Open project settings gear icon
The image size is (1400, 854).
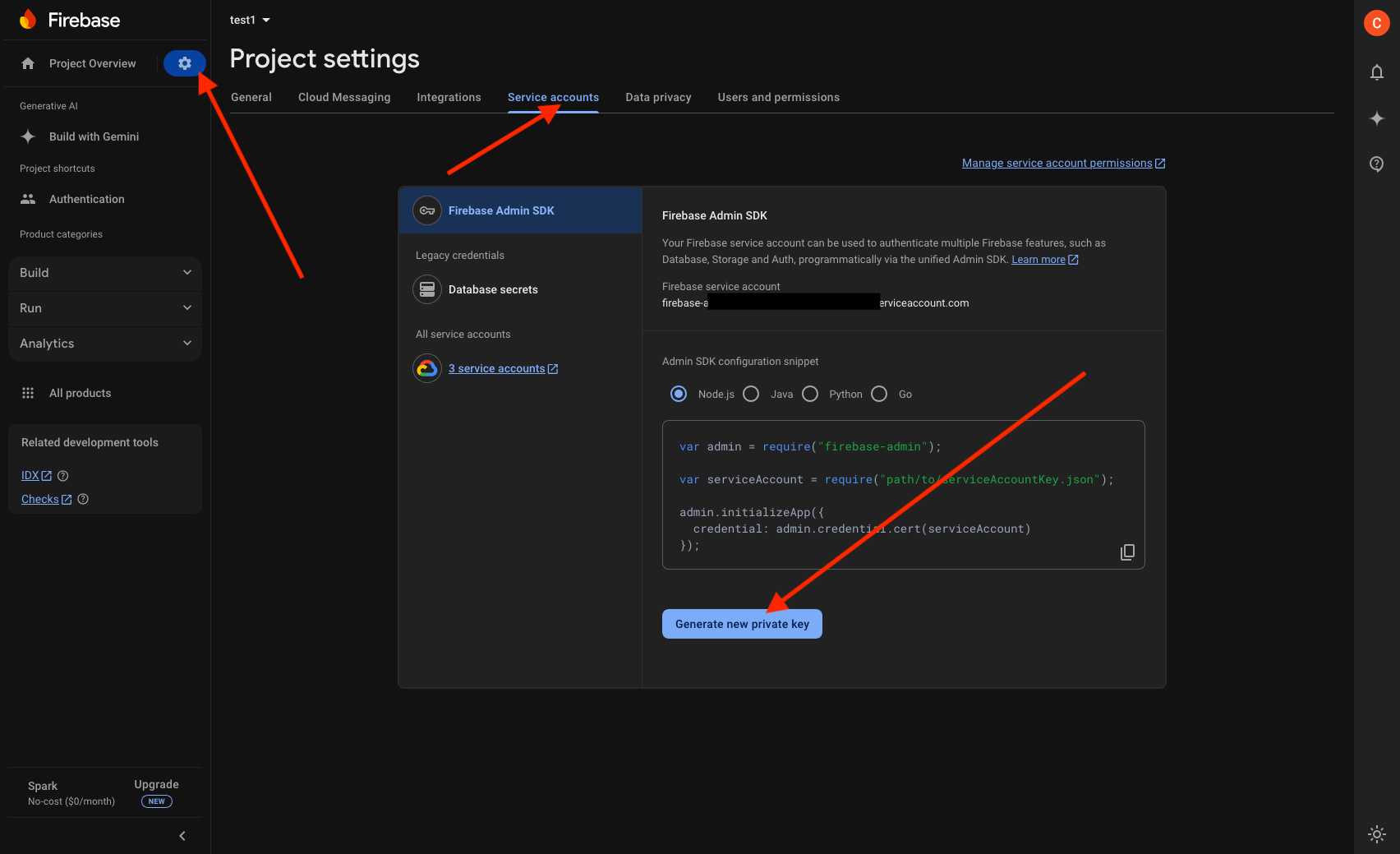coord(184,63)
